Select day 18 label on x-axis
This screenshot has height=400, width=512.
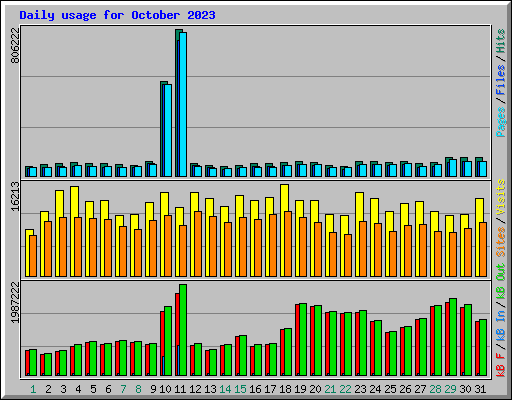(x=285, y=389)
